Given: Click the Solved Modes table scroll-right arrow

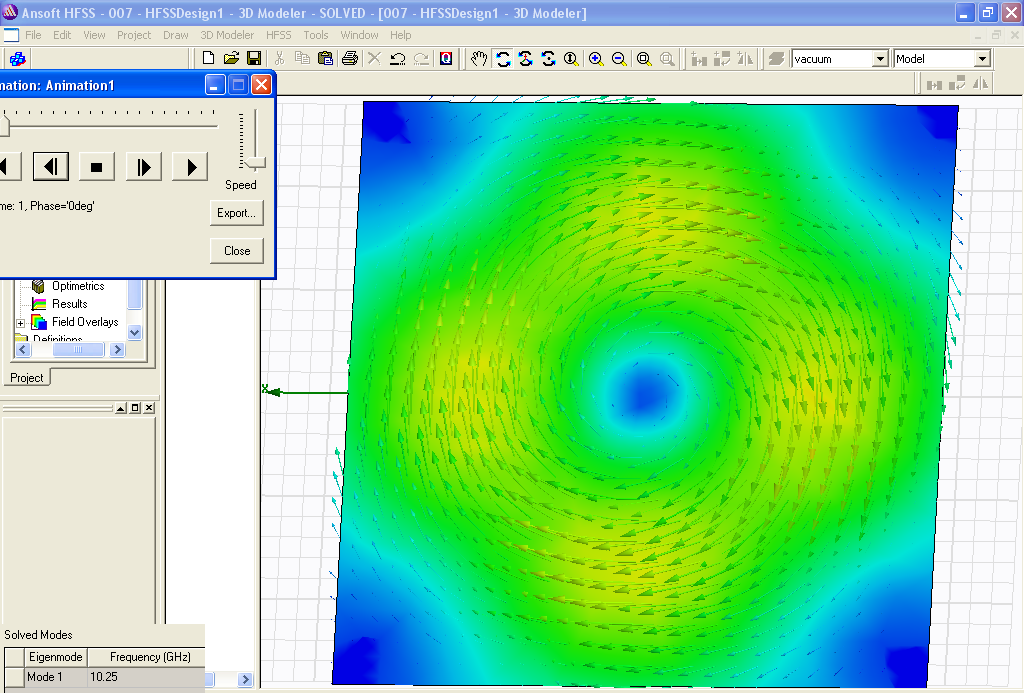Looking at the screenshot, I should pyautogui.click(x=246, y=679).
